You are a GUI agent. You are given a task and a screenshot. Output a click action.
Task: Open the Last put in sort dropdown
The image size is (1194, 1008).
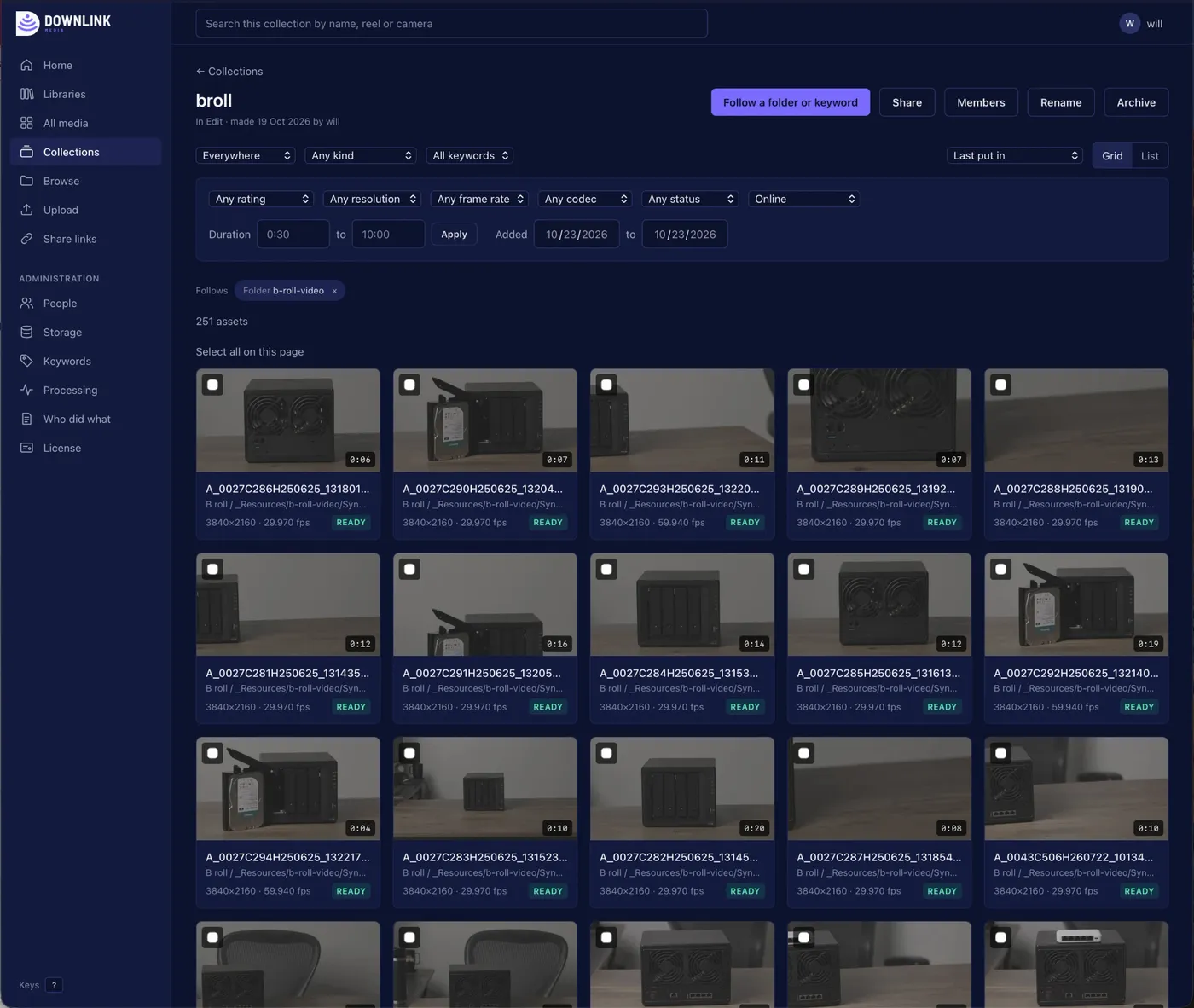1015,155
